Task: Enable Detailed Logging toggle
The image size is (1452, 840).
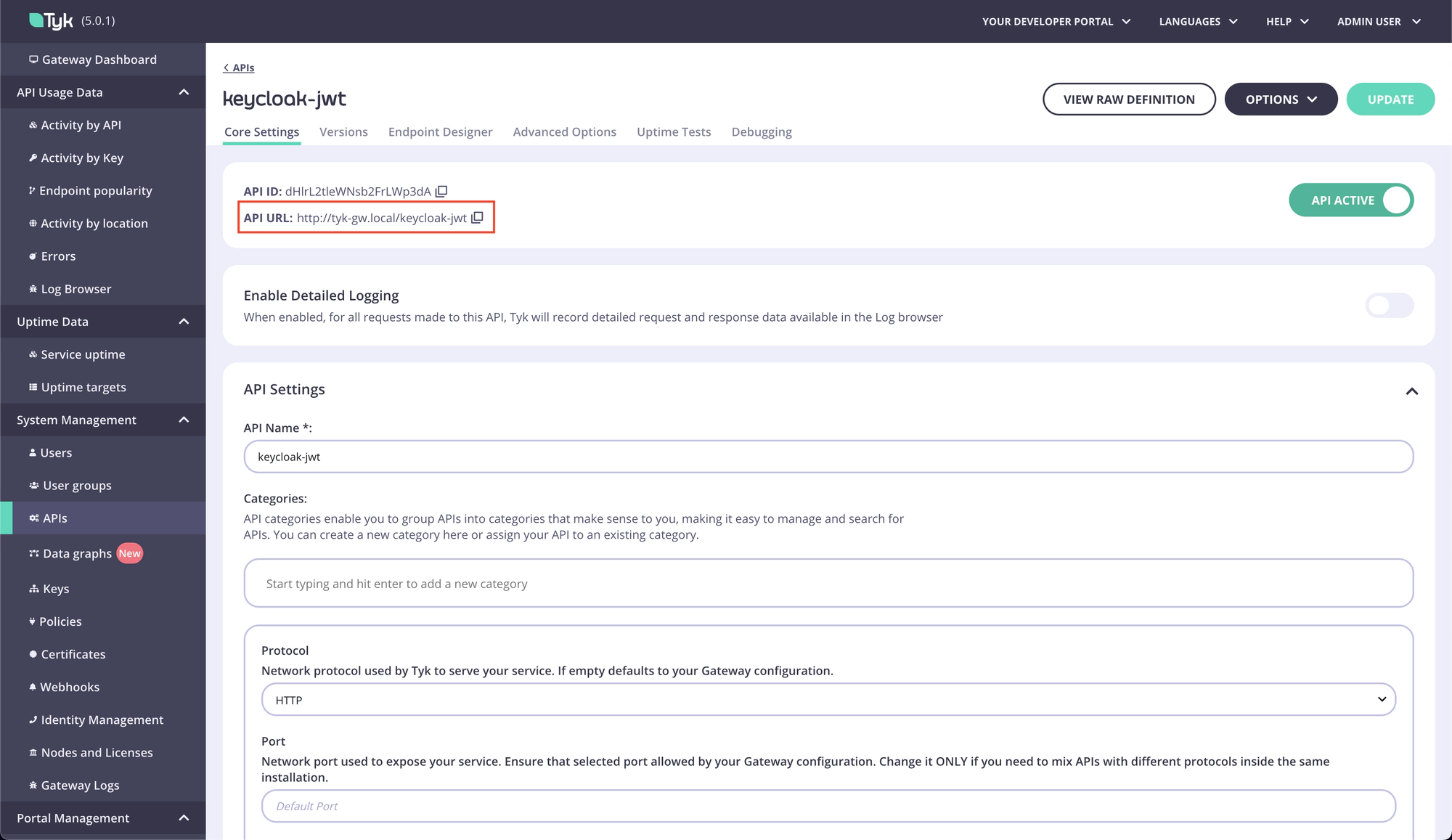Action: coord(1389,306)
